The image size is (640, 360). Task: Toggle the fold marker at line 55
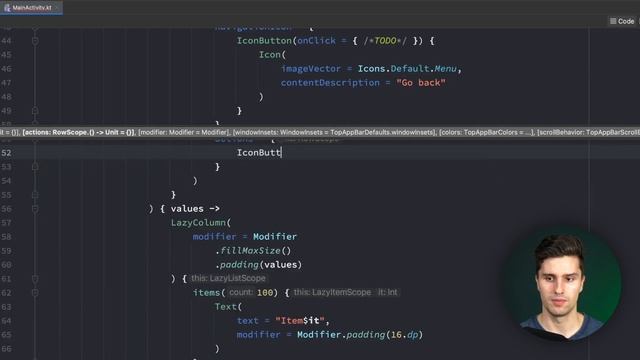coord(35,195)
